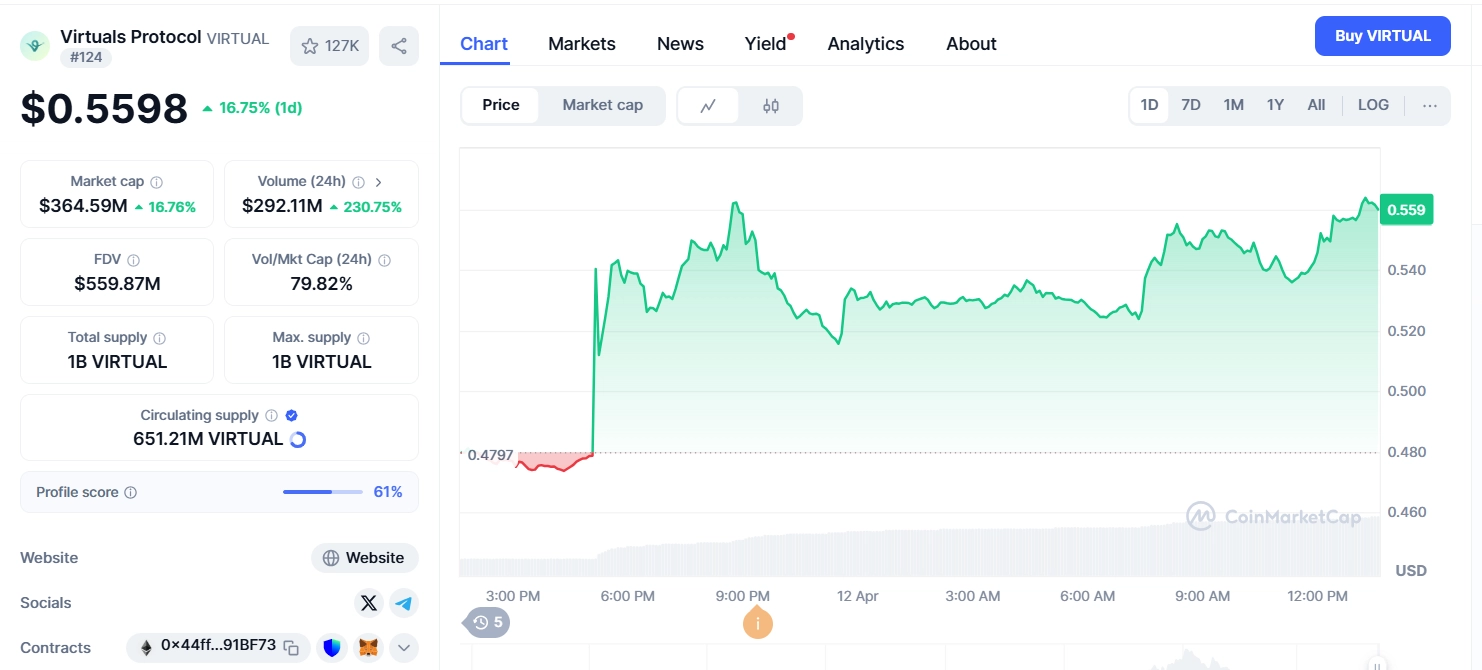Switch to the Markets tab
The image size is (1482, 670).
tap(581, 43)
